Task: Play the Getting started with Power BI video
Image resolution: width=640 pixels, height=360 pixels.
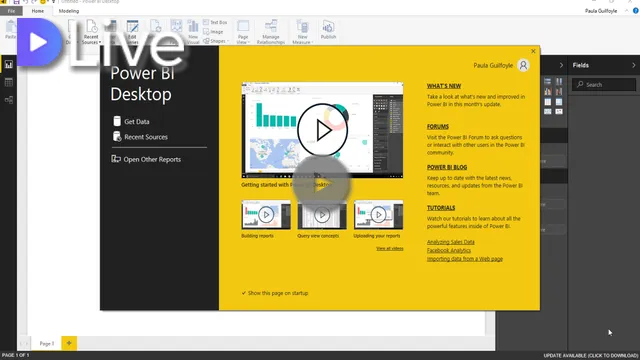Action: tap(322, 130)
